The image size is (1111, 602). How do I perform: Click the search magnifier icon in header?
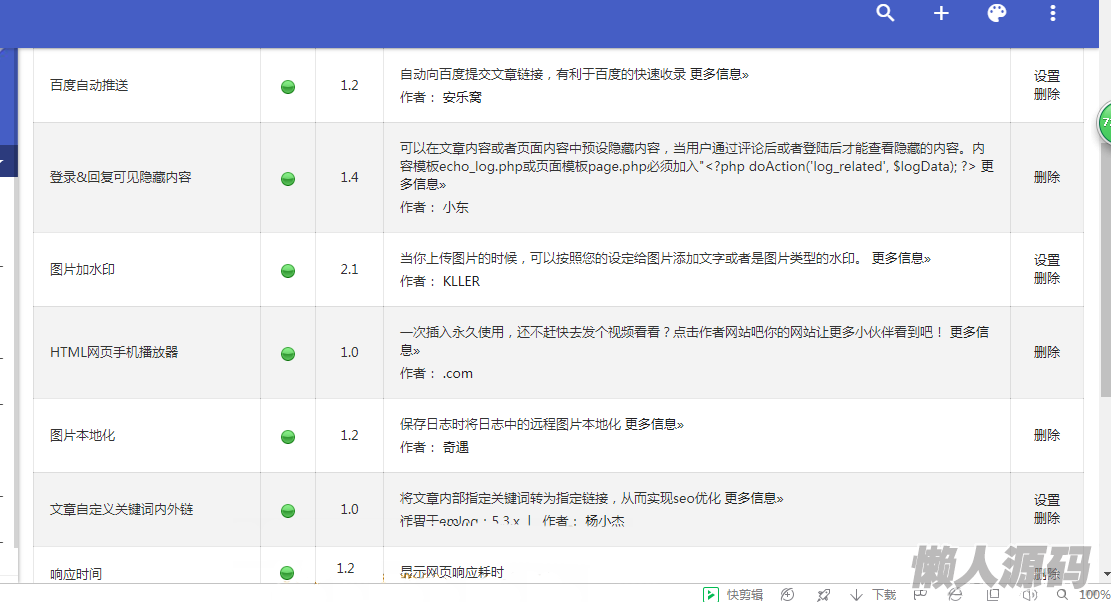pyautogui.click(x=885, y=13)
